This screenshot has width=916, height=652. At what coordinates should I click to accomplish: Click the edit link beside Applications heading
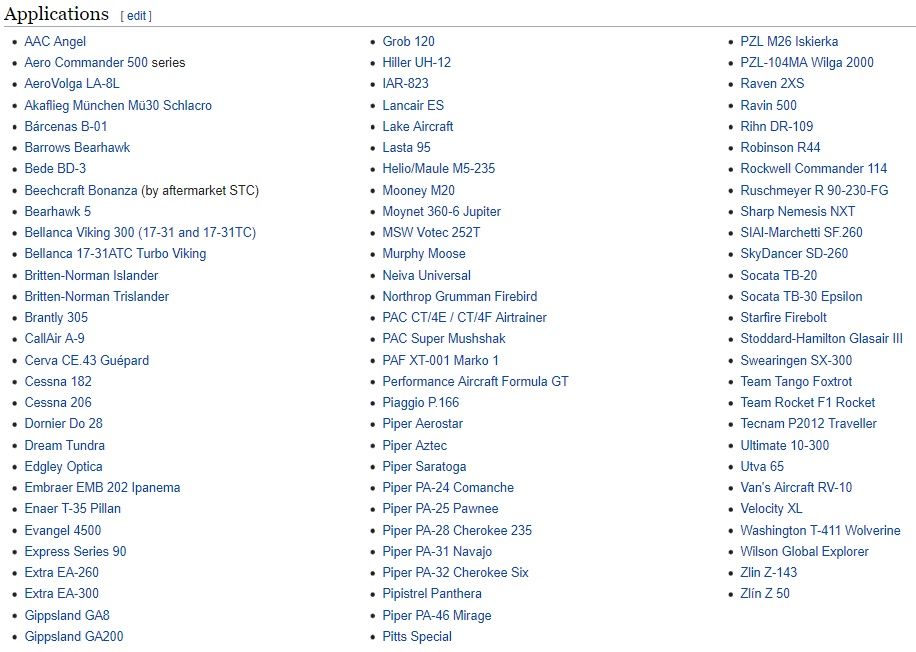[136, 16]
